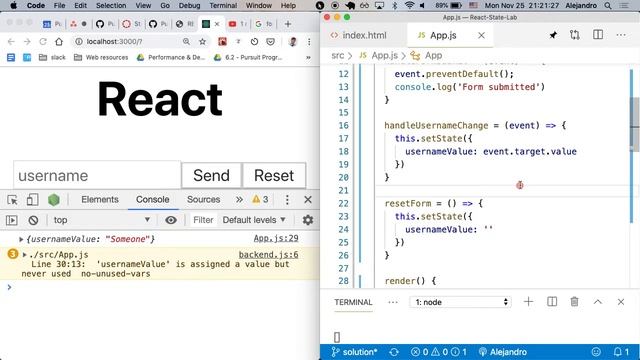Split the terminal pane

click(552, 302)
